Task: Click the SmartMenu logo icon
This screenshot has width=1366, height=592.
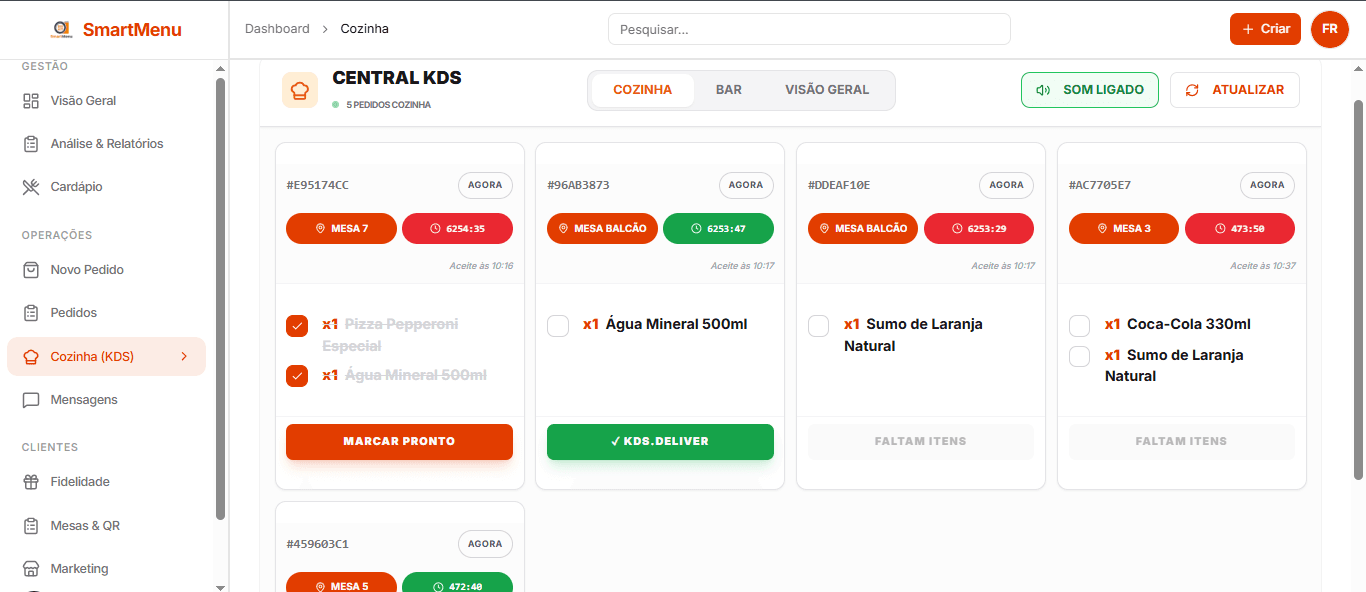Action: (62, 29)
